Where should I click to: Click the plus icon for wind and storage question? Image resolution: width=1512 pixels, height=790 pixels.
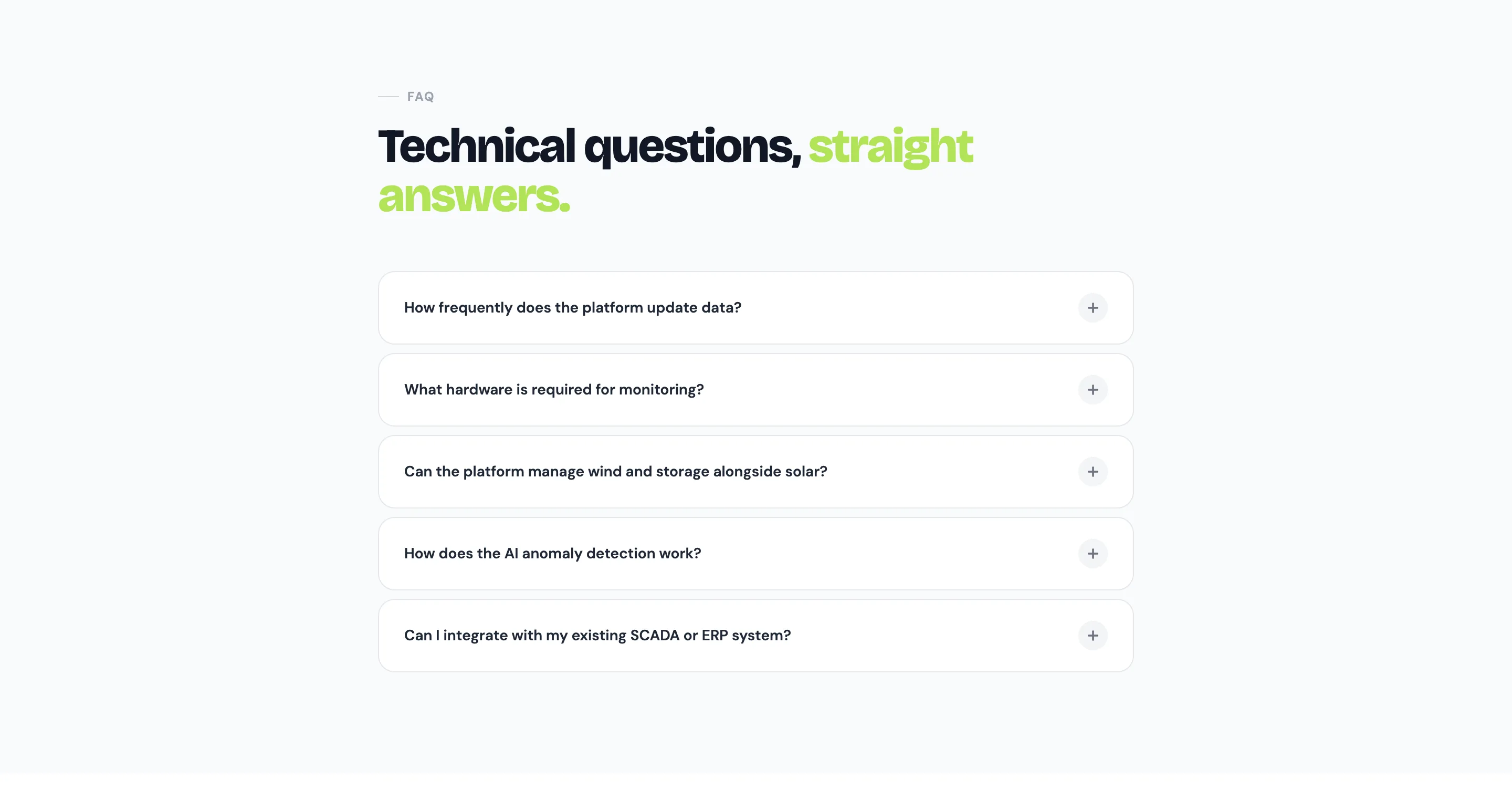click(x=1093, y=472)
